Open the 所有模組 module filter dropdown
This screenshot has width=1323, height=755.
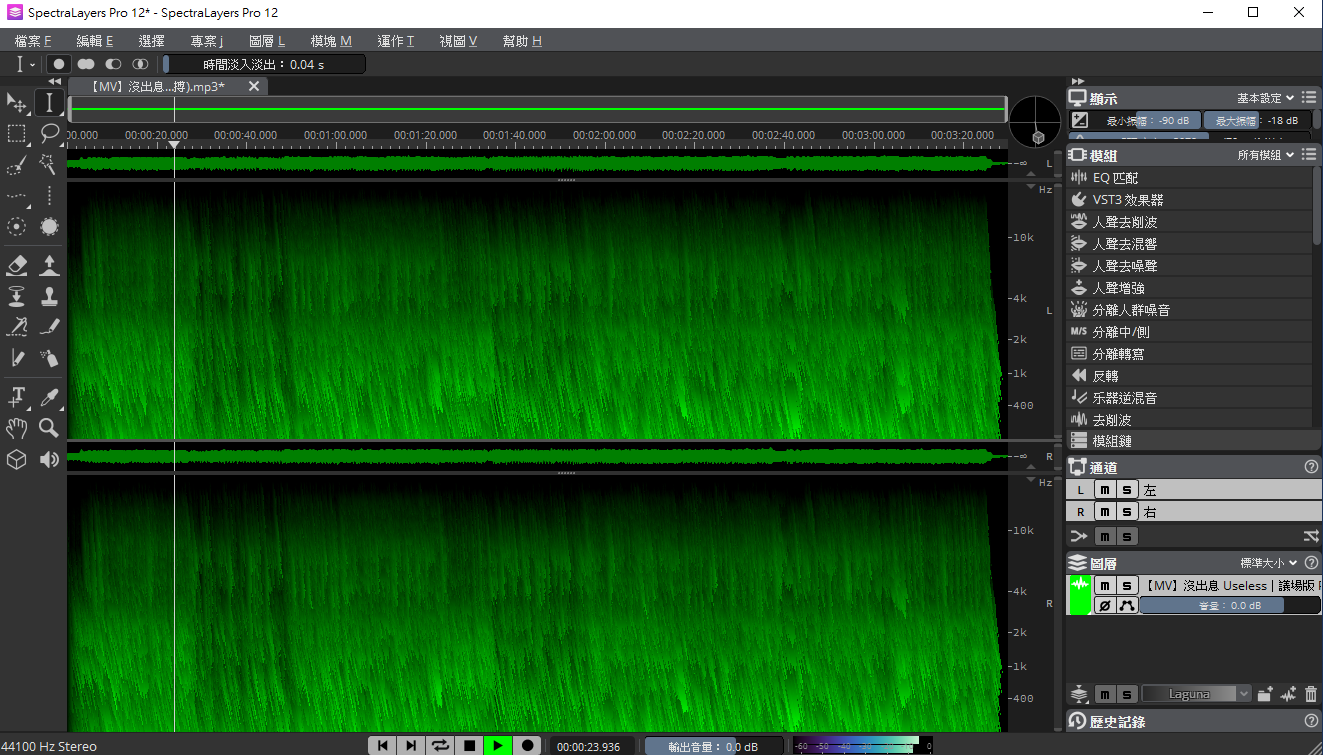pos(1265,155)
